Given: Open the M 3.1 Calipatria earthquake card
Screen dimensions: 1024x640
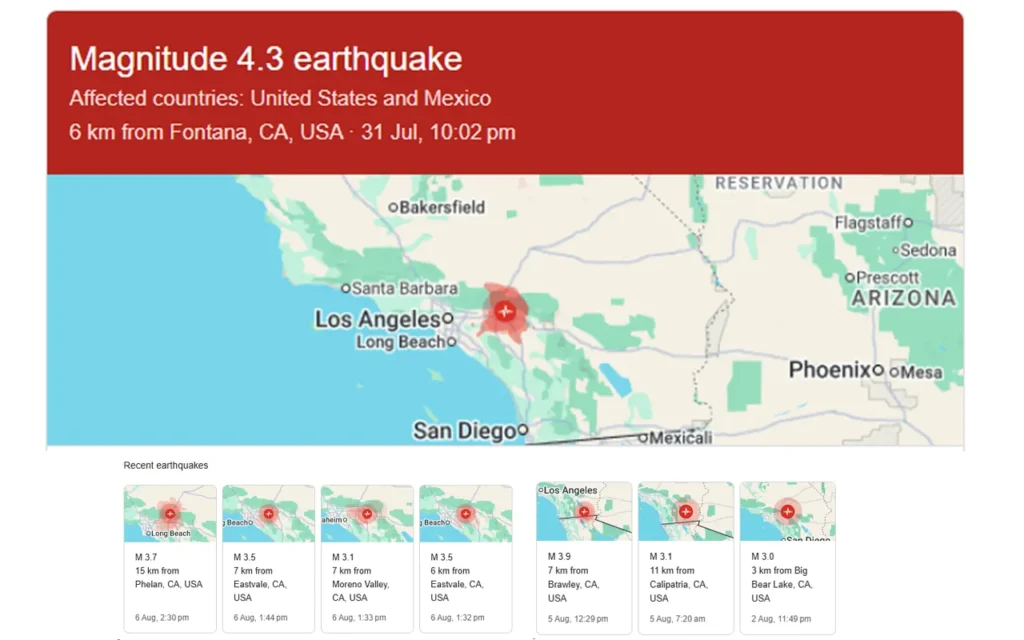Looking at the screenshot, I should pyautogui.click(x=686, y=558).
